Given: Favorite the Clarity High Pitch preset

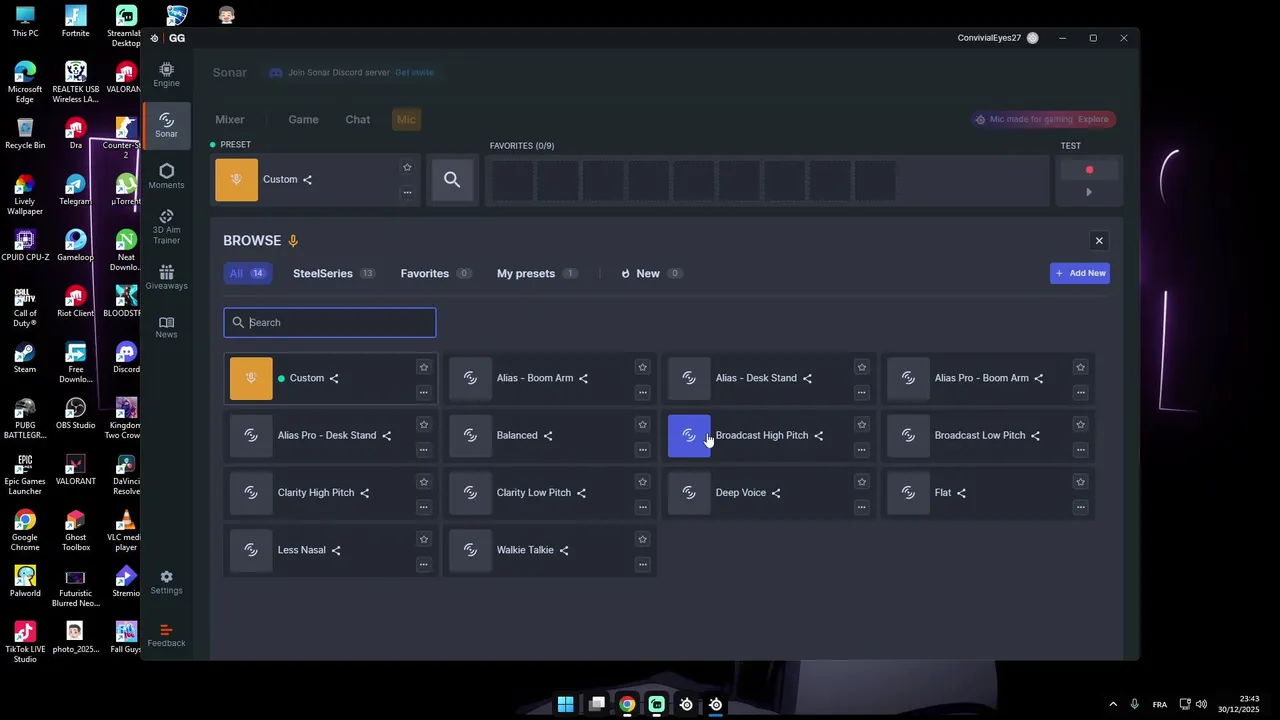Looking at the screenshot, I should click(423, 481).
